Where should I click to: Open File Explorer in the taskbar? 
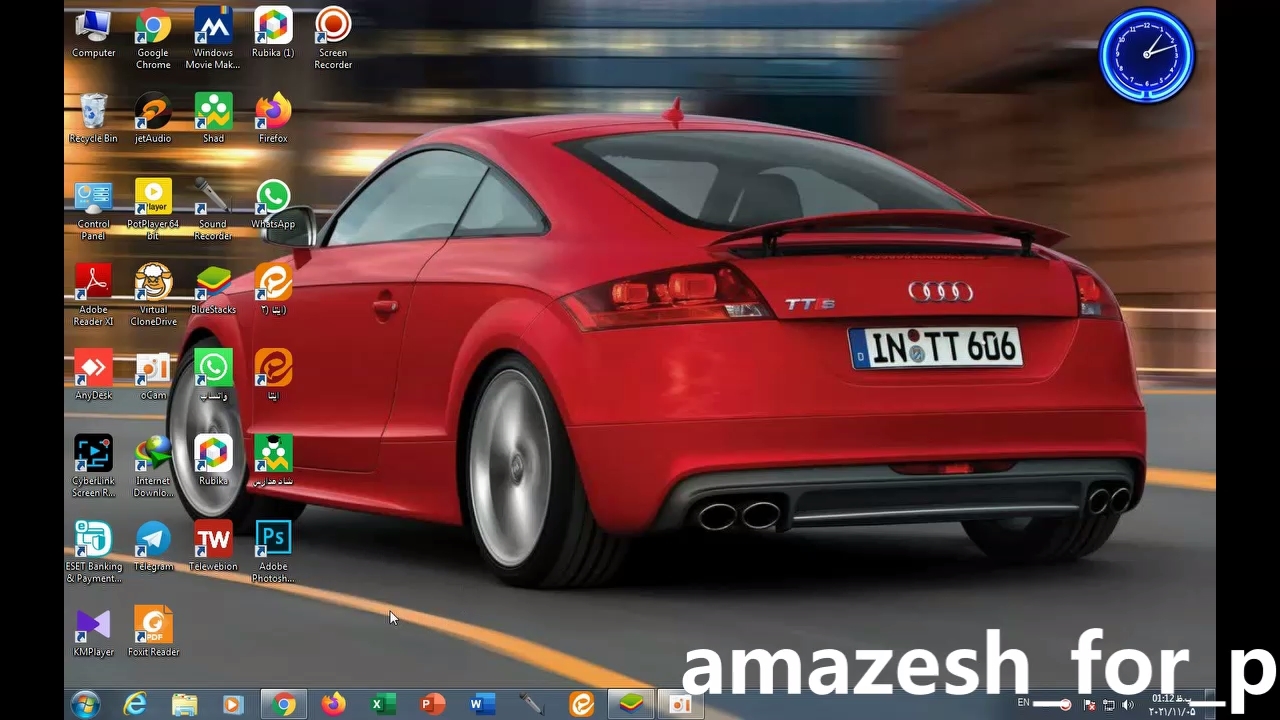(184, 705)
